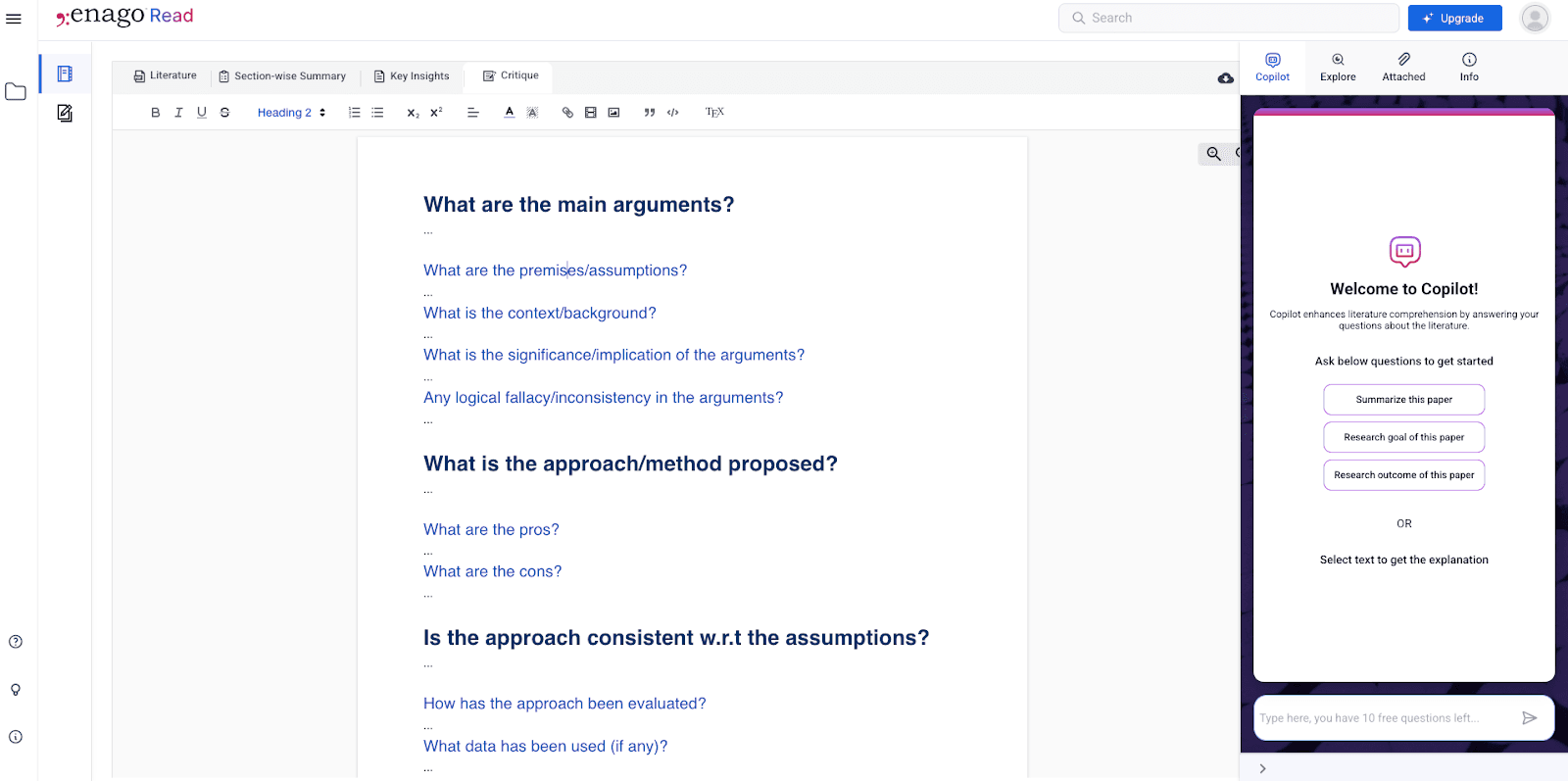
Task: Open the help question icon
Action: (x=16, y=642)
